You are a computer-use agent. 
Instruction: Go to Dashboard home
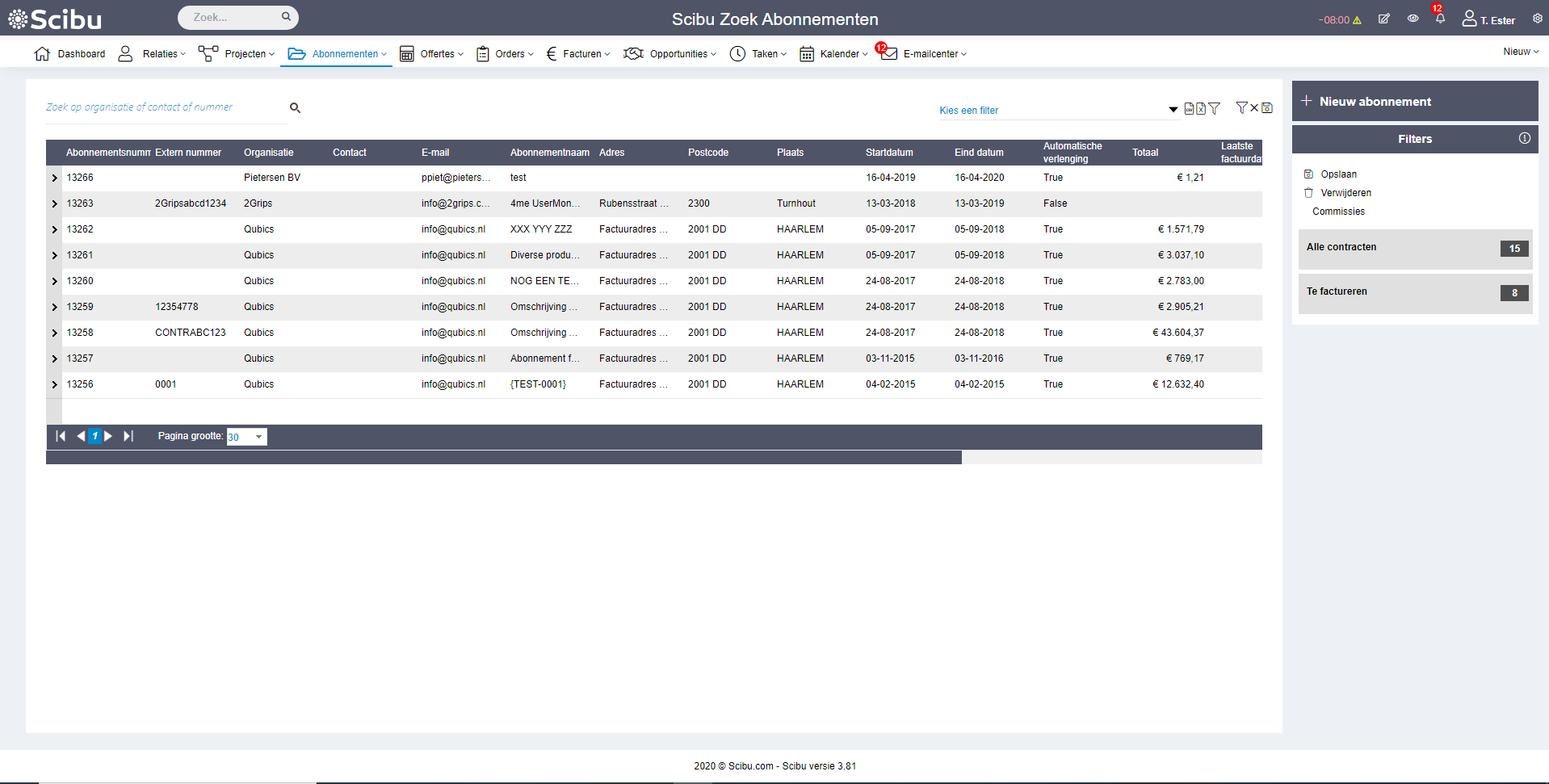coord(70,54)
